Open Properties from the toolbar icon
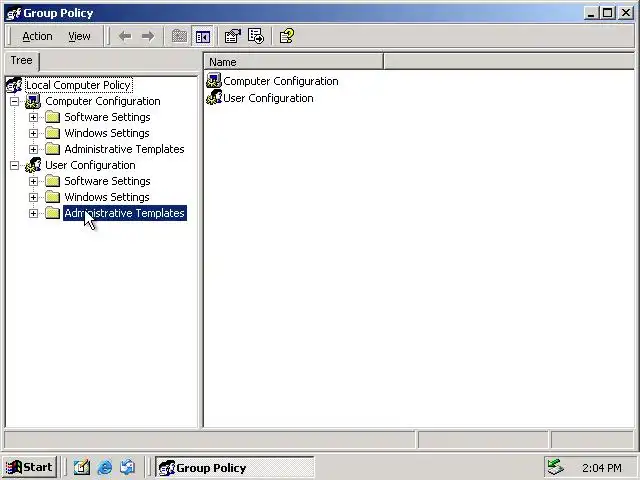 tap(233, 36)
